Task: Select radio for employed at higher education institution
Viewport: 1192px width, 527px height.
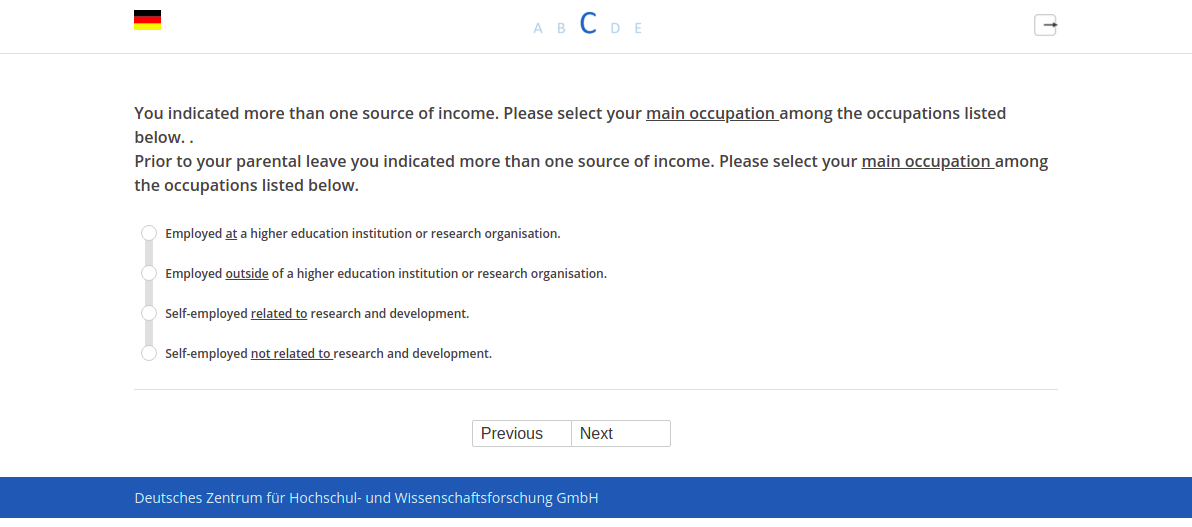Action: (149, 233)
